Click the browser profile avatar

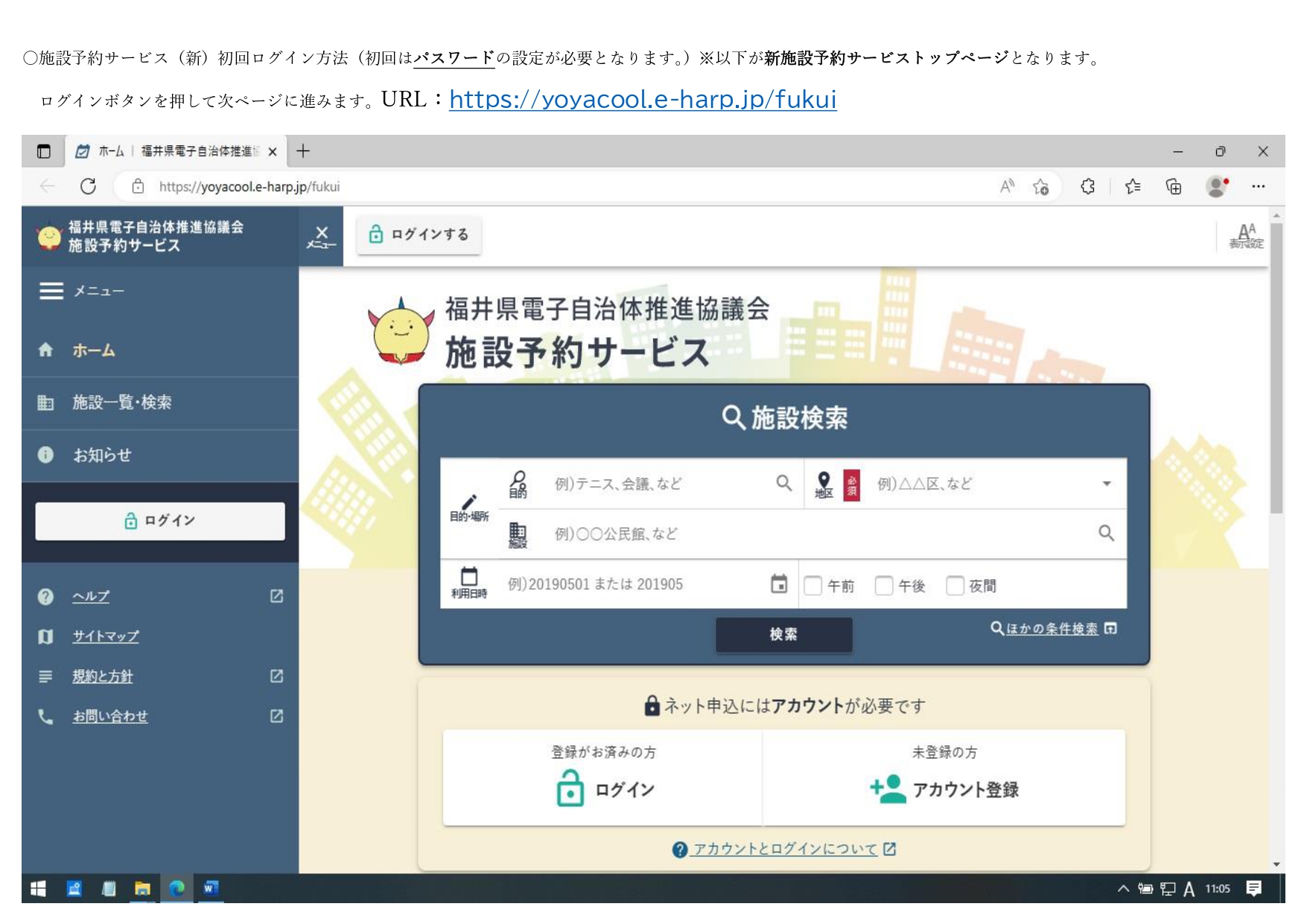click(x=1217, y=186)
